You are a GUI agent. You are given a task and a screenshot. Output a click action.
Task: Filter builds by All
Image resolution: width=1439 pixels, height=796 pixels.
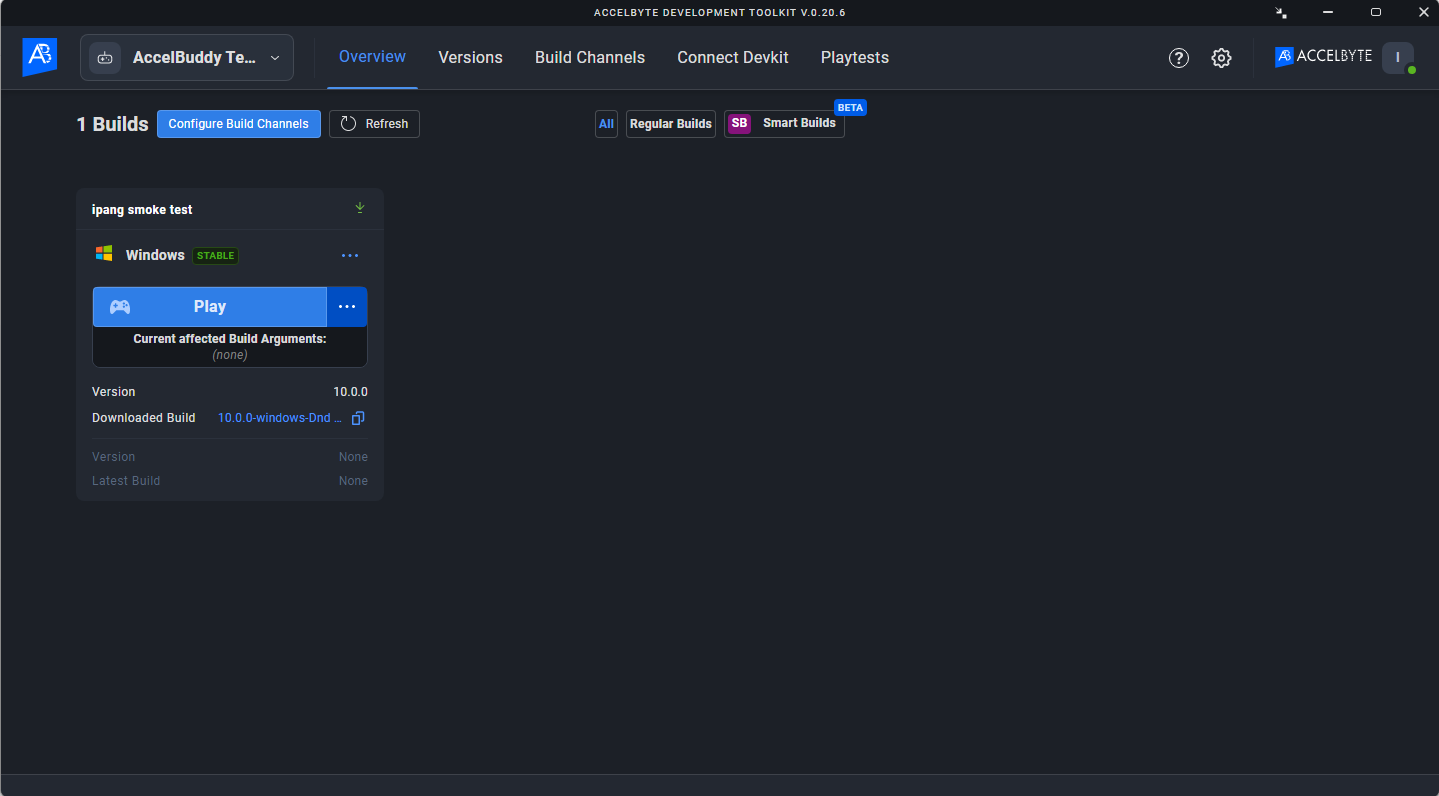606,124
